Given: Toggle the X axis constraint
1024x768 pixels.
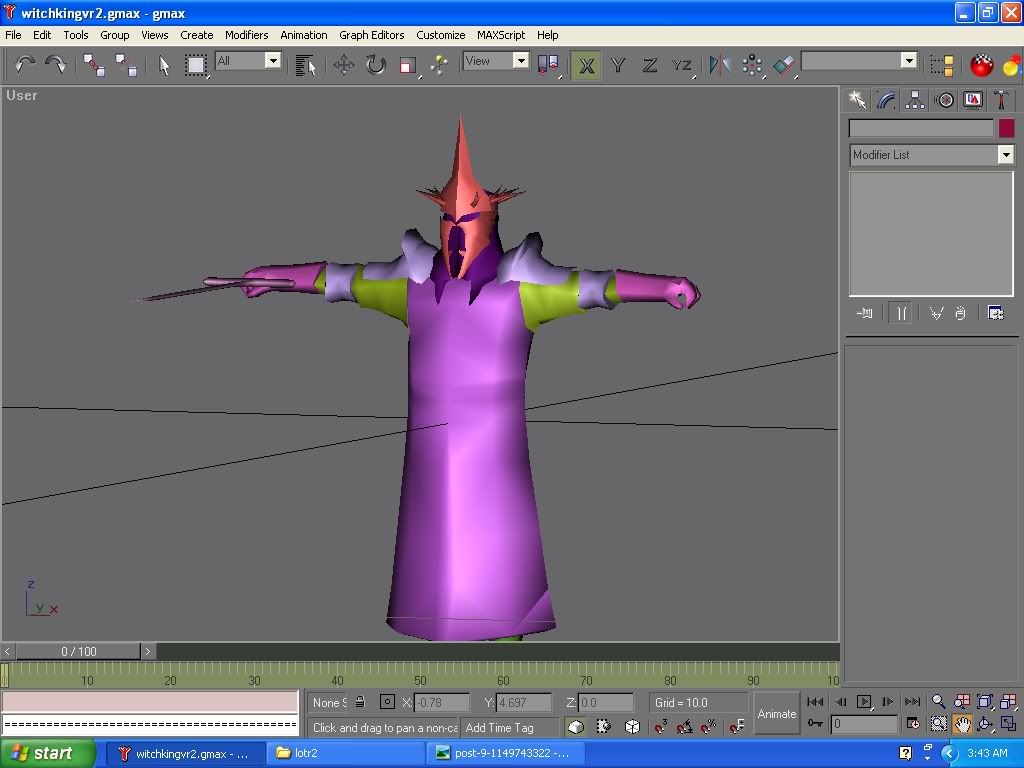Looking at the screenshot, I should click(x=586, y=66).
